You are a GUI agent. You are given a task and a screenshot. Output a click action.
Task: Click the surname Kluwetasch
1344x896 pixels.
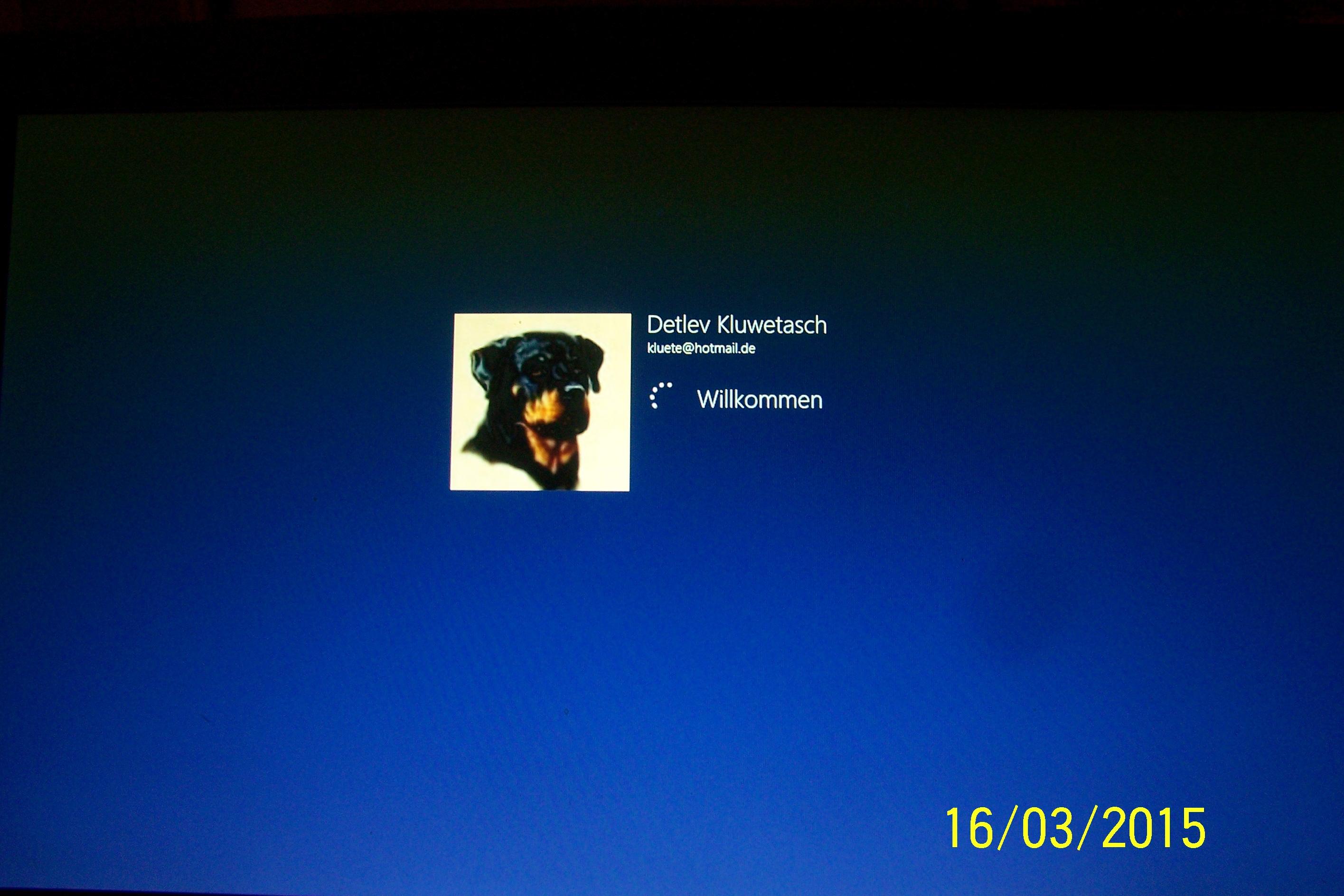pos(771,325)
